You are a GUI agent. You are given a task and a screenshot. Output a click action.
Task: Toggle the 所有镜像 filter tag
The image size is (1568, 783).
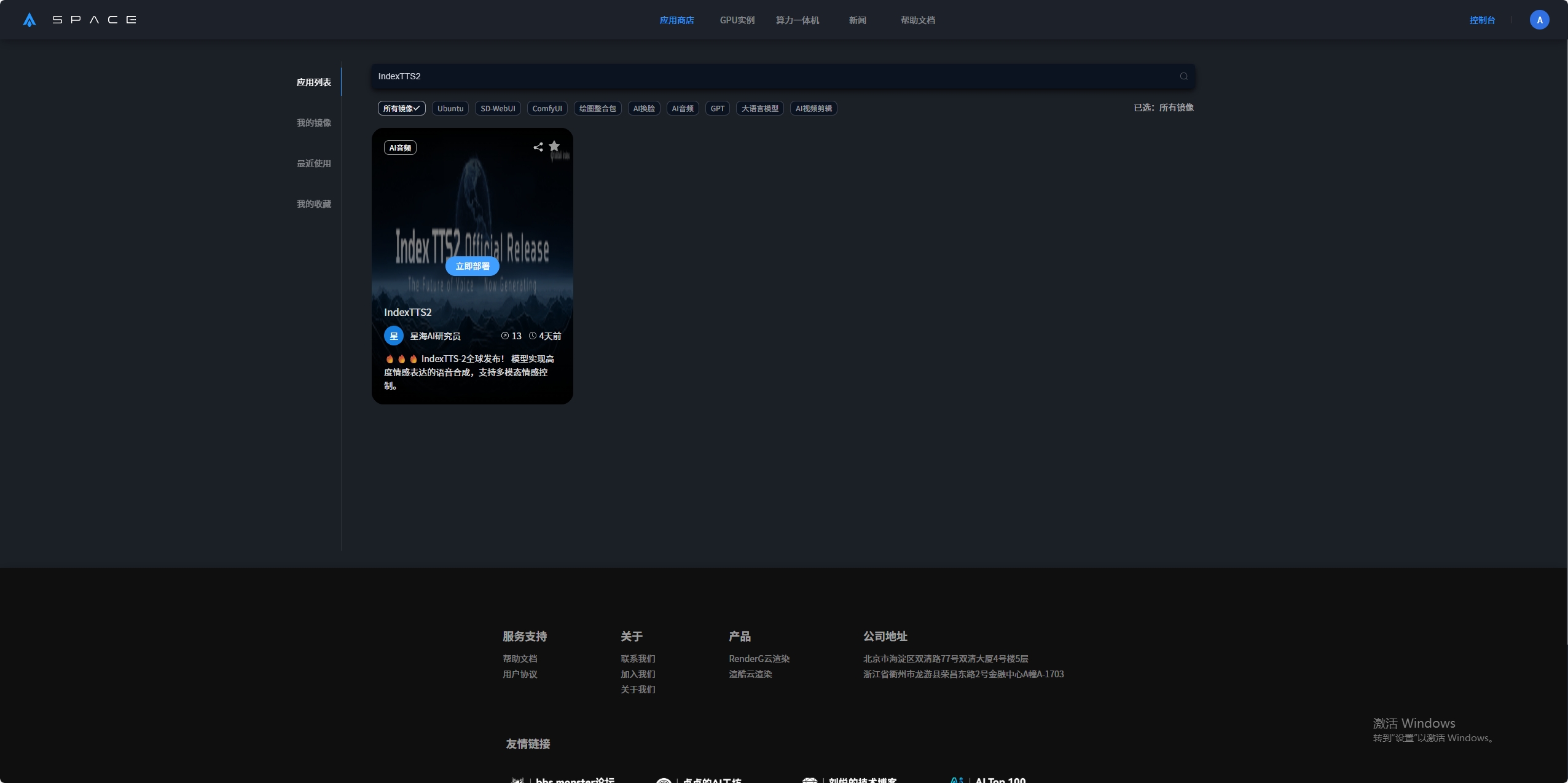[x=401, y=109]
